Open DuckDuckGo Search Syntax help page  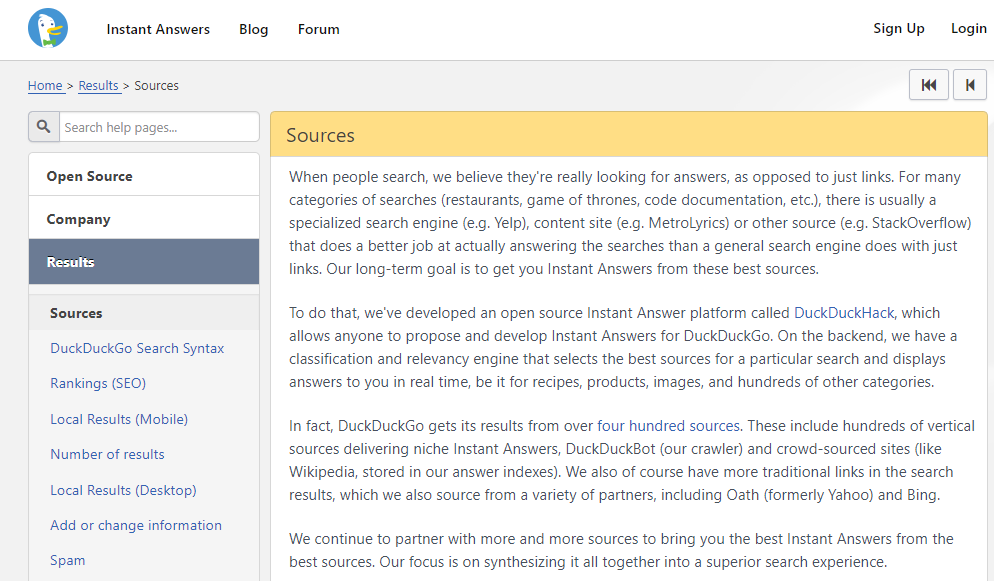click(137, 348)
